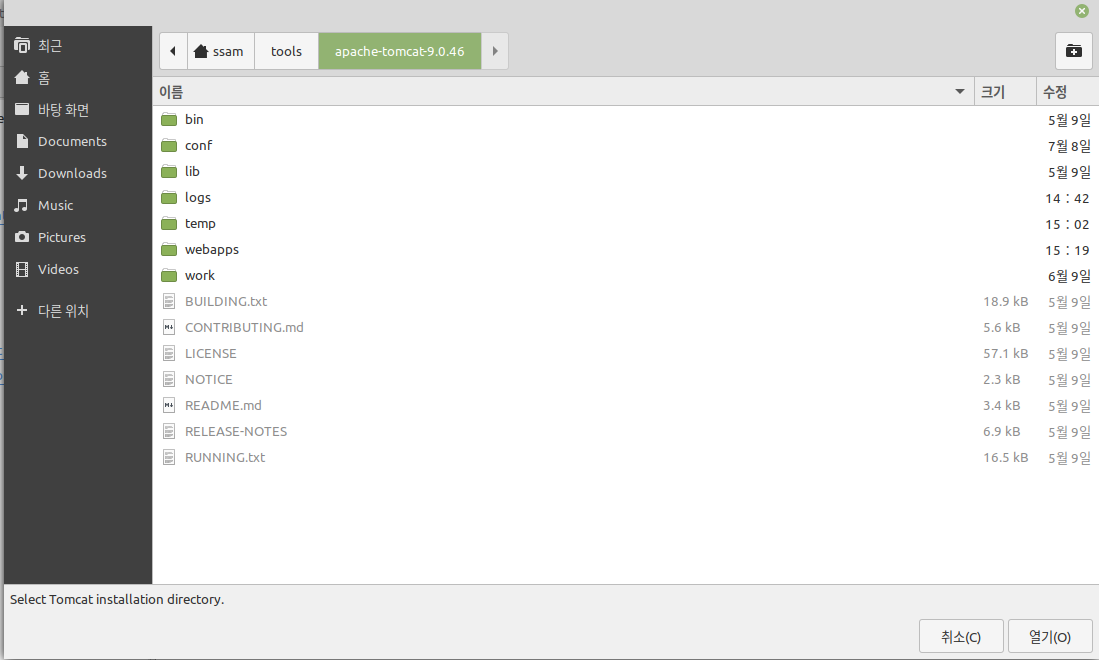Viewport: 1099px width, 660px height.
Task: Go to tools in the path bar
Action: point(287,51)
